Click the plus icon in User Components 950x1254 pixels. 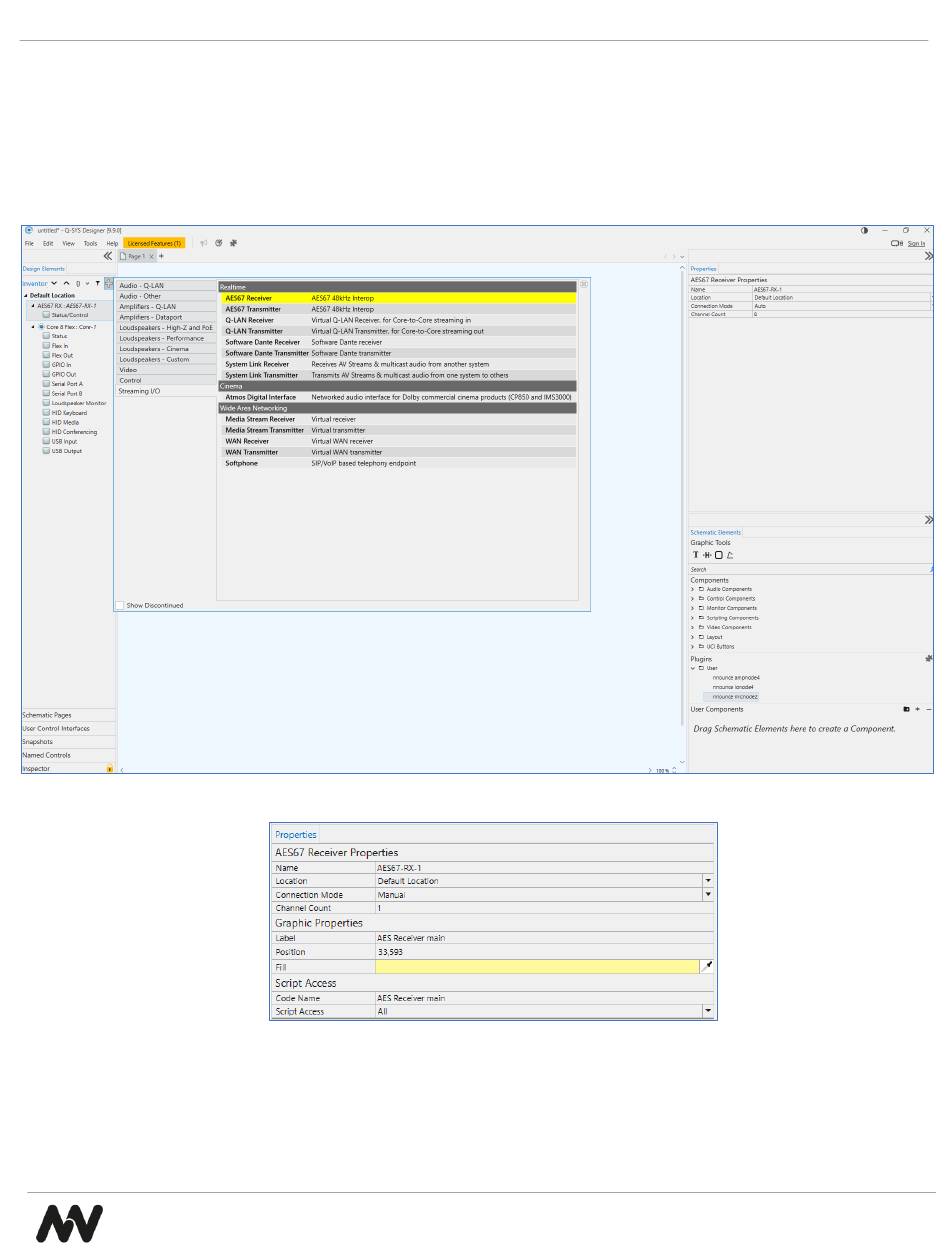tap(917, 709)
